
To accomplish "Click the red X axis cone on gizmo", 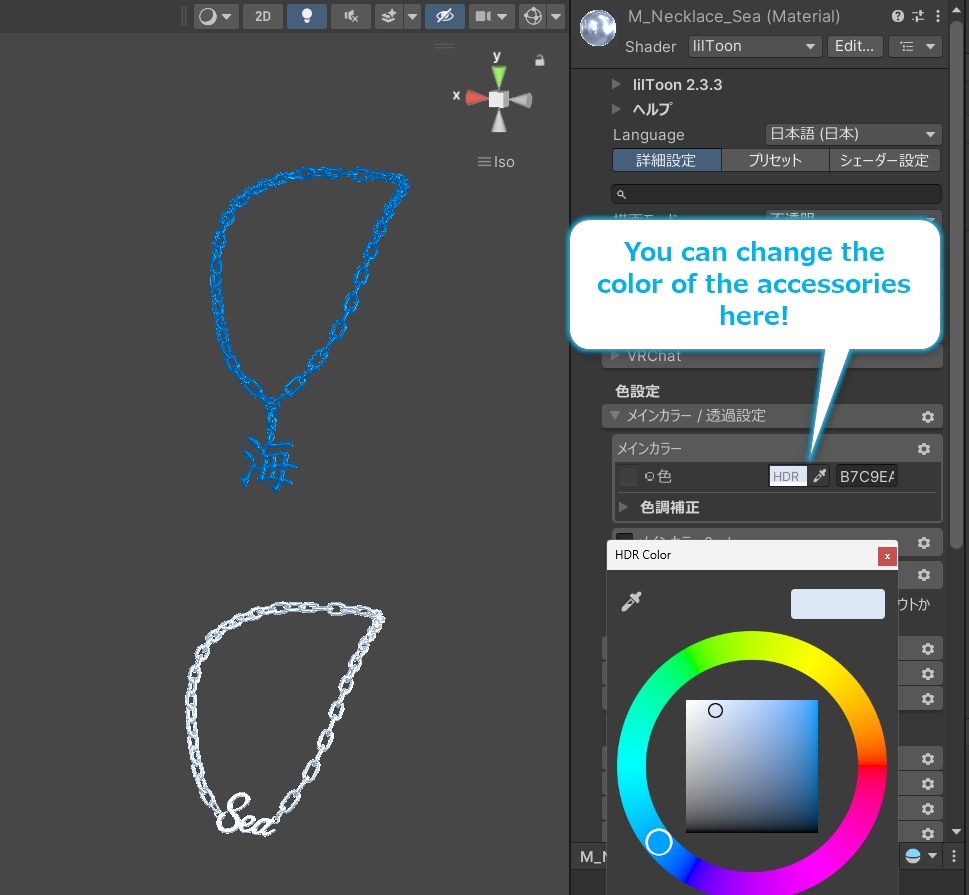I will coord(476,98).
